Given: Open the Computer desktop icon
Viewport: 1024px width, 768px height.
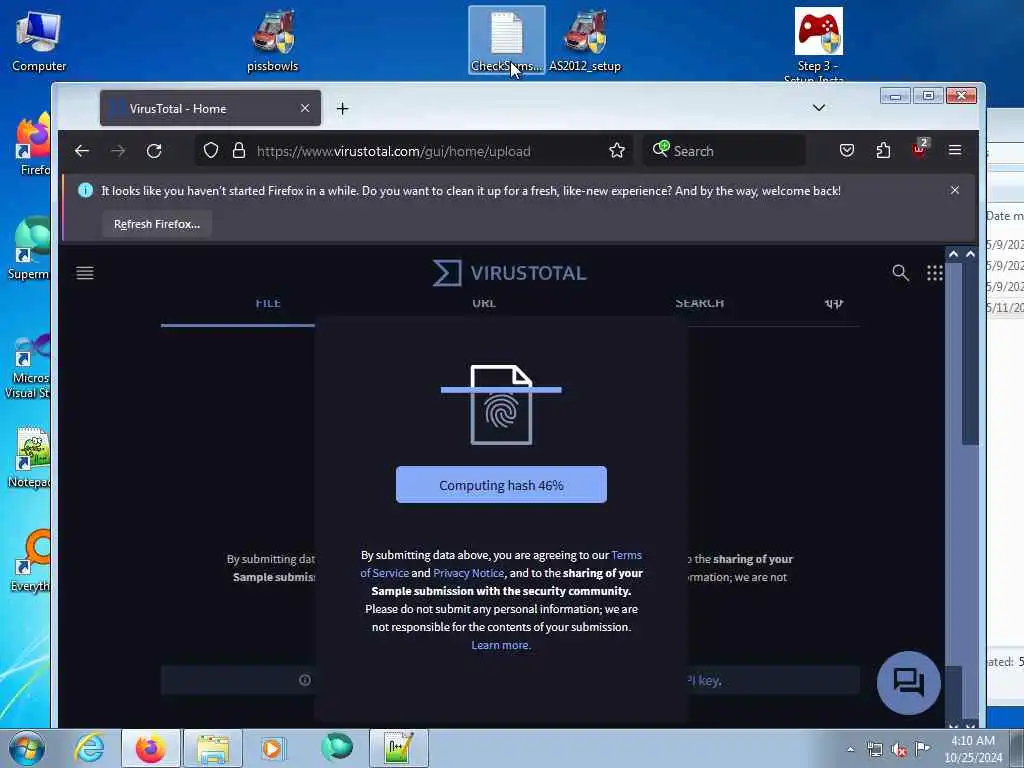Looking at the screenshot, I should (39, 40).
